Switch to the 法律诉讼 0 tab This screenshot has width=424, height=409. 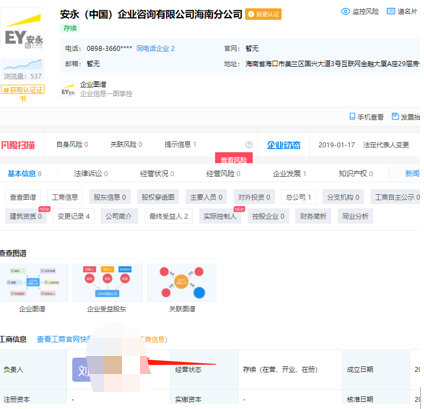pyautogui.click(x=91, y=174)
